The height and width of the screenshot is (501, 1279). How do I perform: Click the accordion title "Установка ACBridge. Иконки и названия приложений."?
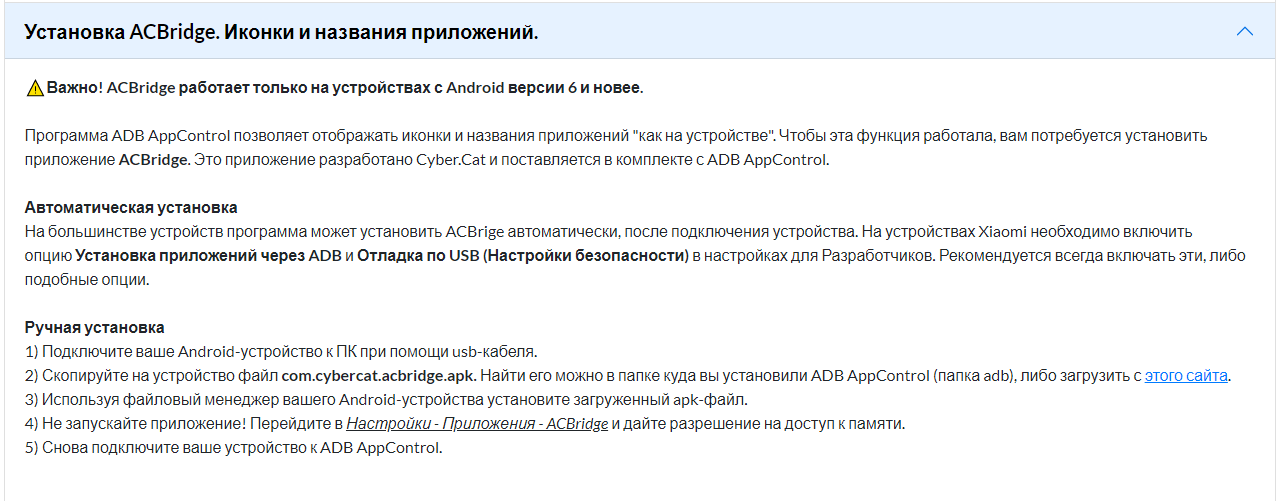(x=281, y=32)
